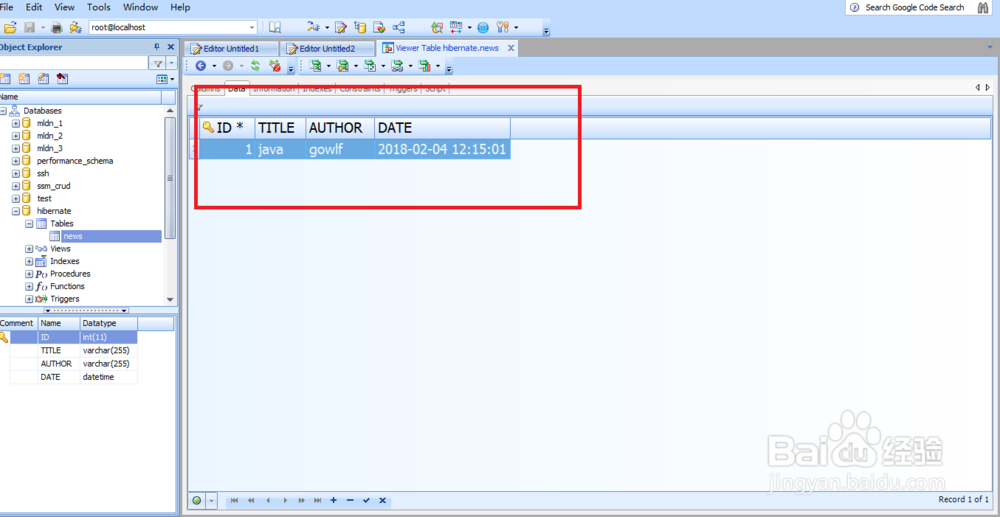Go to next record arrow
The height and width of the screenshot is (517, 1000).
coord(284,500)
